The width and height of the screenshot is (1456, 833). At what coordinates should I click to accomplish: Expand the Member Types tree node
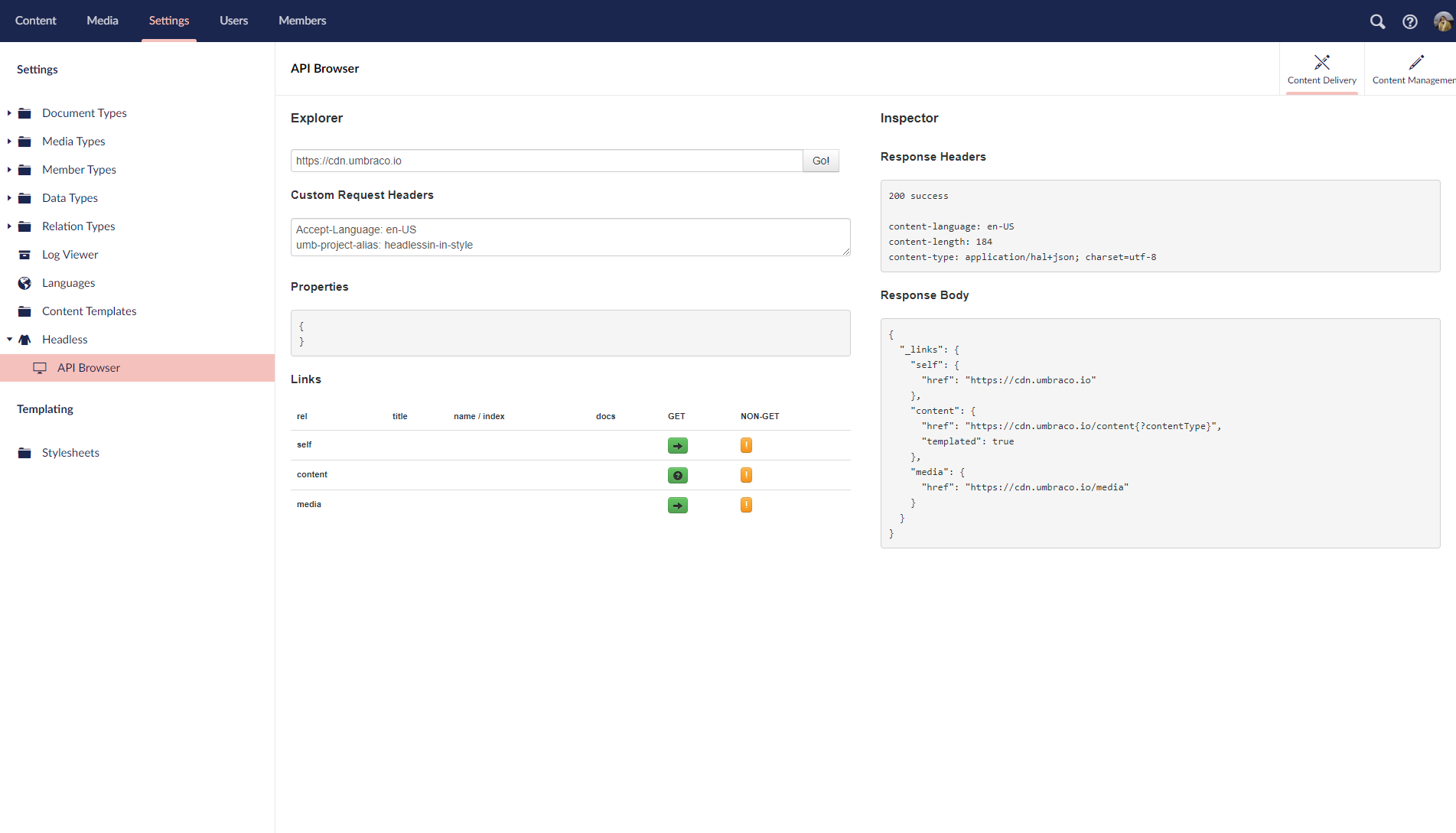point(9,170)
